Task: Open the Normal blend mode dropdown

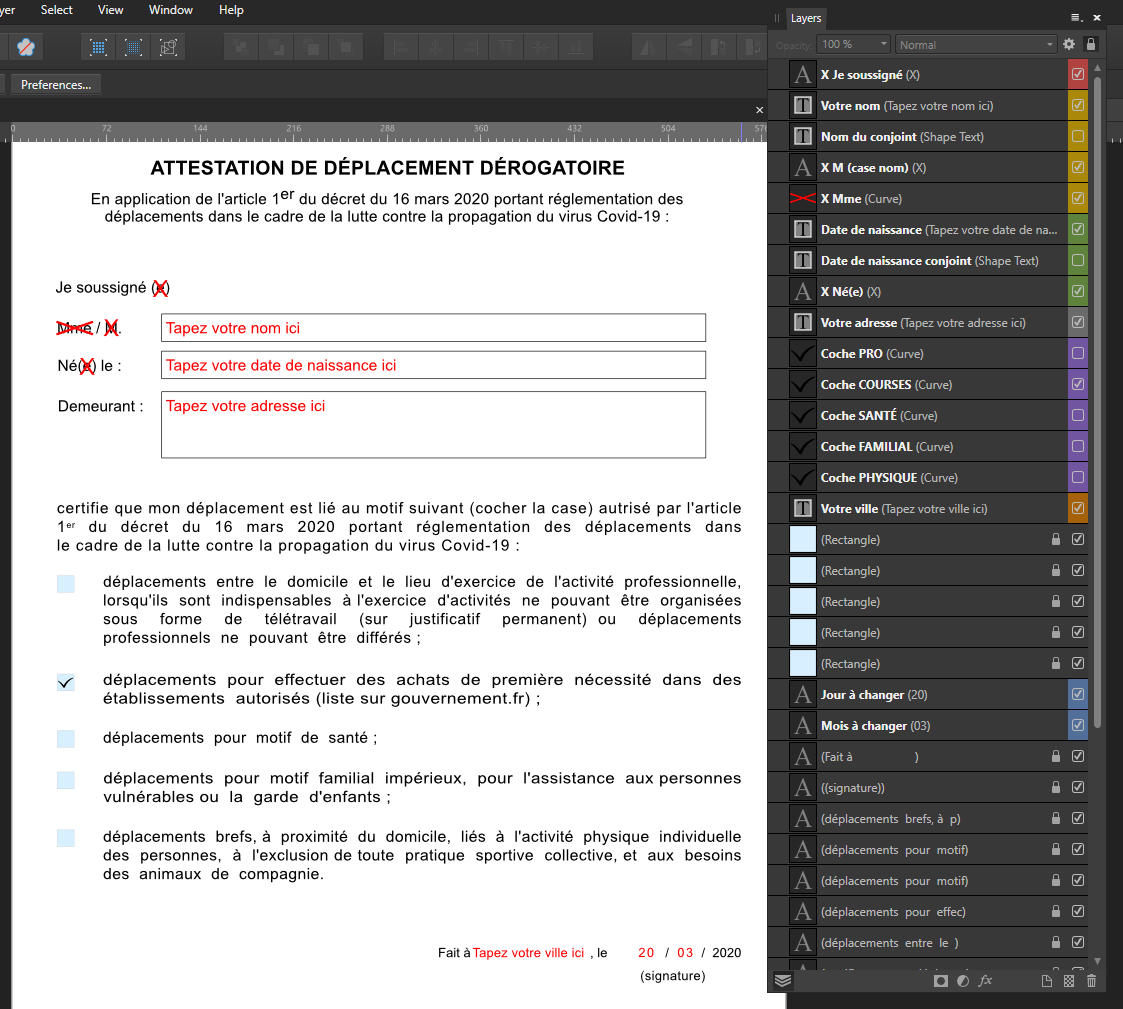Action: click(x=976, y=44)
